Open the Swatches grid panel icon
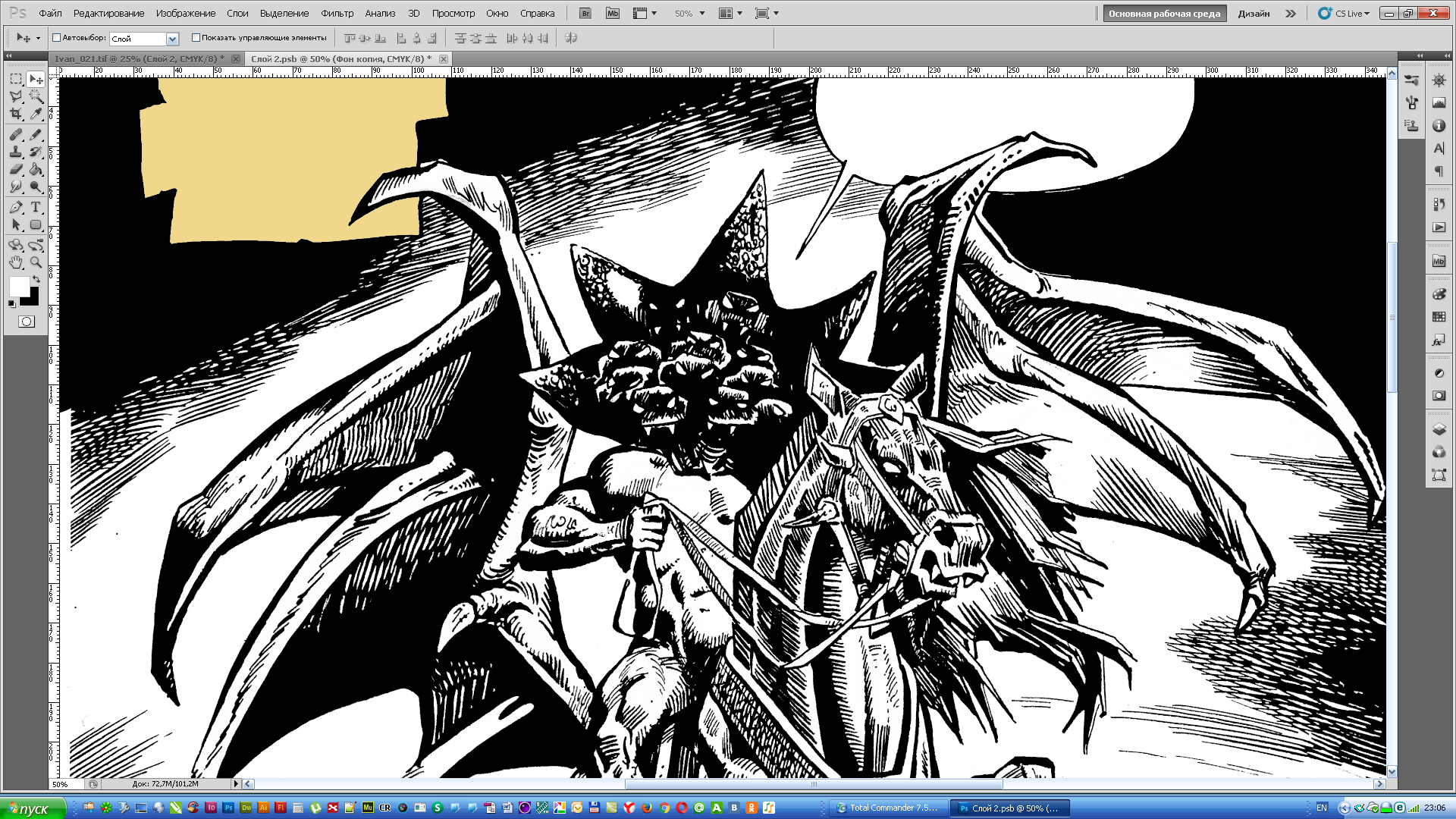The width and height of the screenshot is (1456, 819). tap(1439, 317)
